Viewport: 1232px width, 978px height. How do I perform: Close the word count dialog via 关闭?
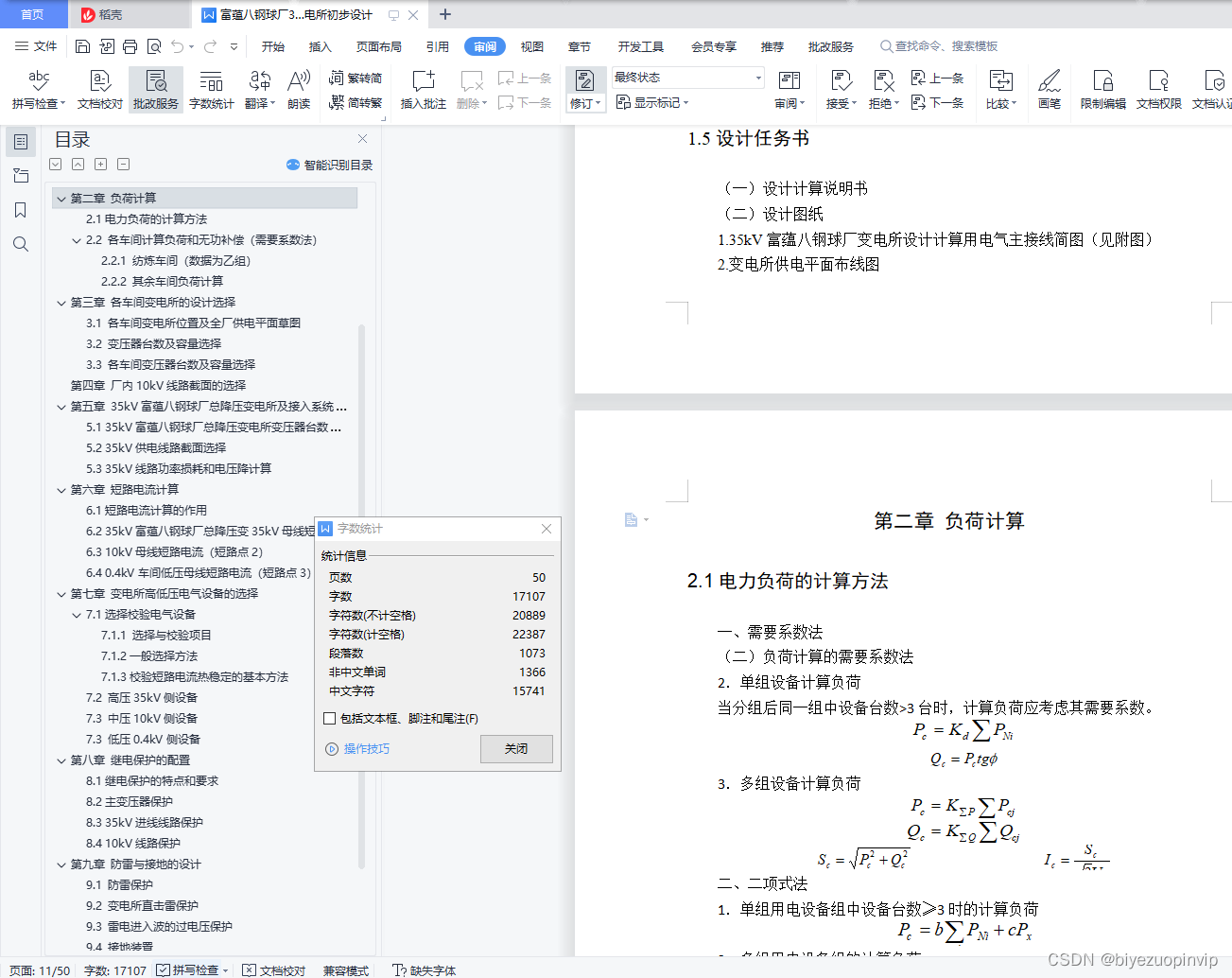515,749
